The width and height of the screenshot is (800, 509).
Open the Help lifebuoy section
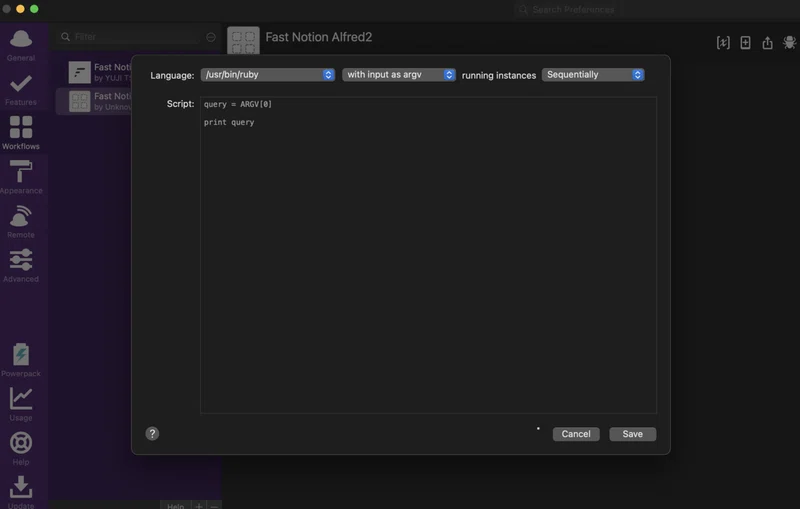21,449
